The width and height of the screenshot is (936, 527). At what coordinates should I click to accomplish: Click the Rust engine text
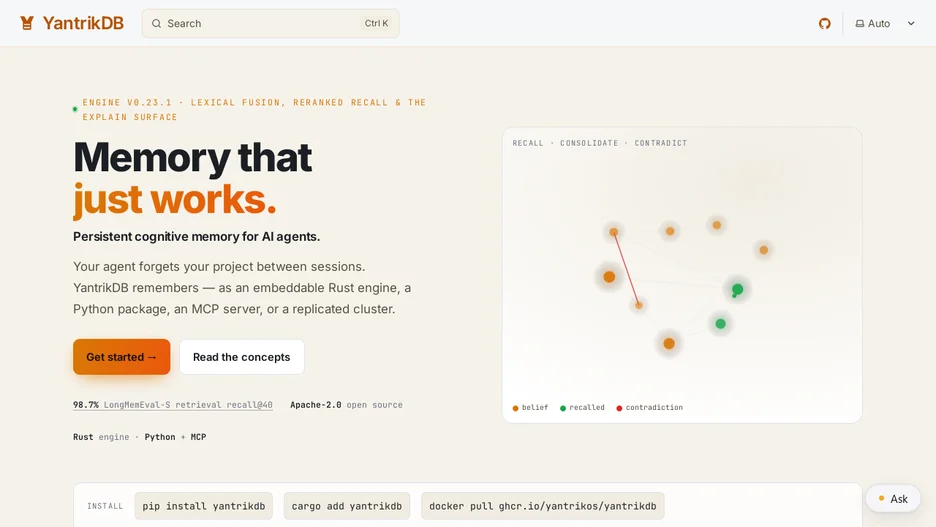pos(101,437)
